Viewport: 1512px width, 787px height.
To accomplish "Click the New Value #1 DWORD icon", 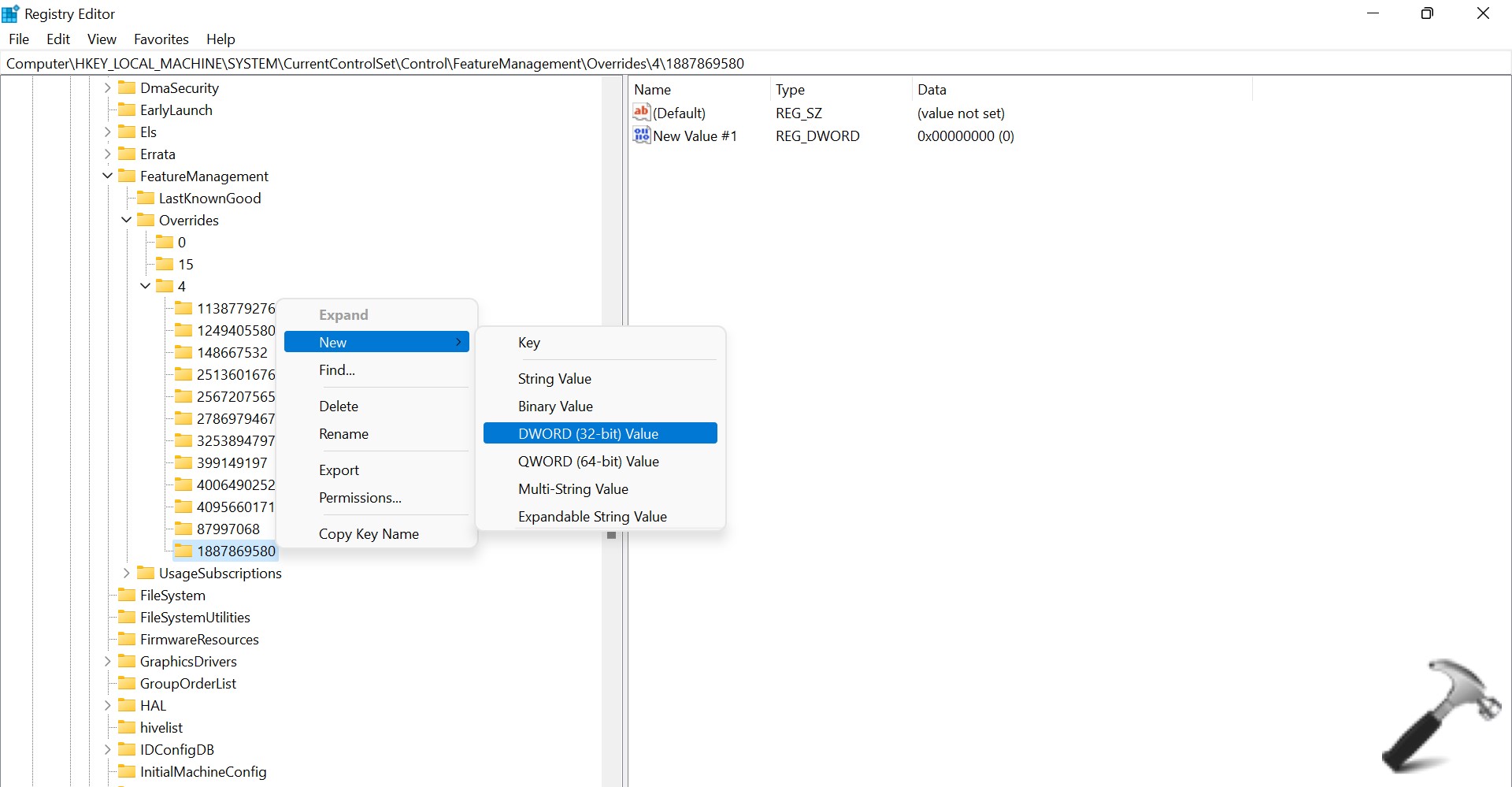I will (x=642, y=135).
